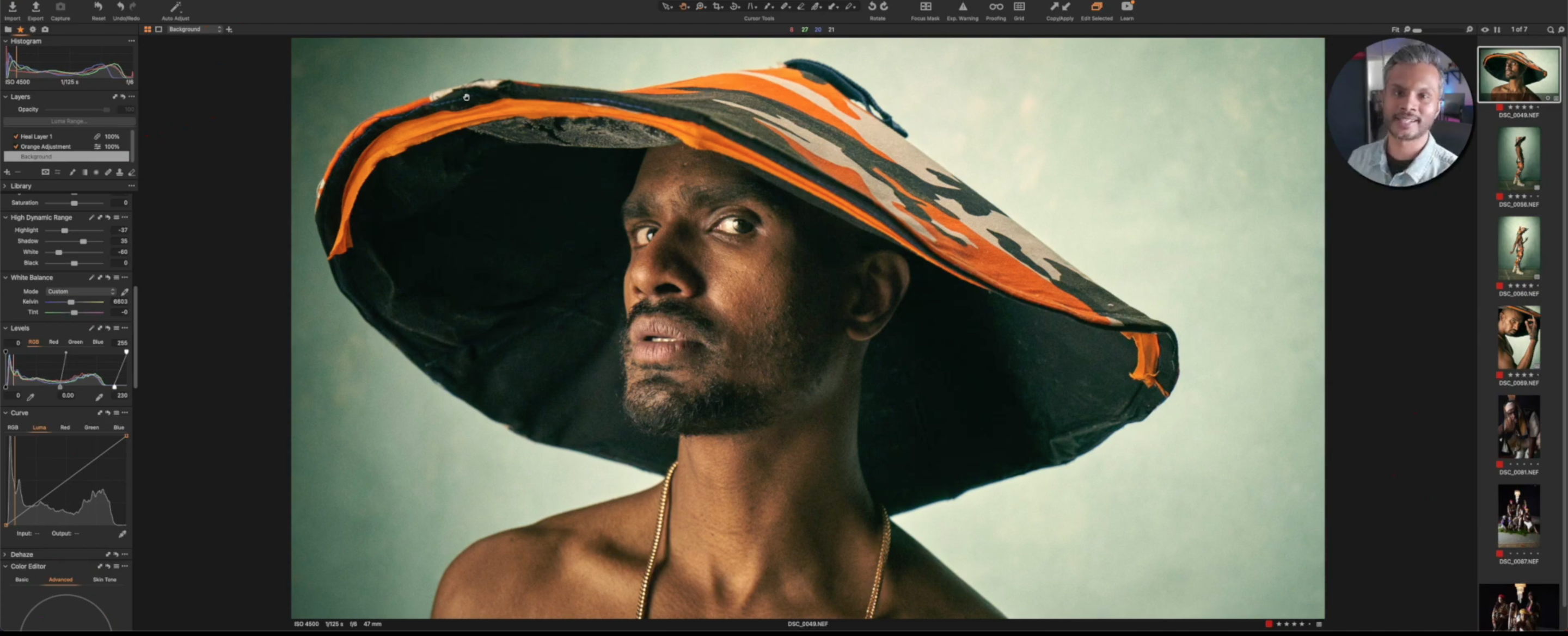Click the Auto Adjust wand icon
1568x636 pixels.
tap(175, 7)
